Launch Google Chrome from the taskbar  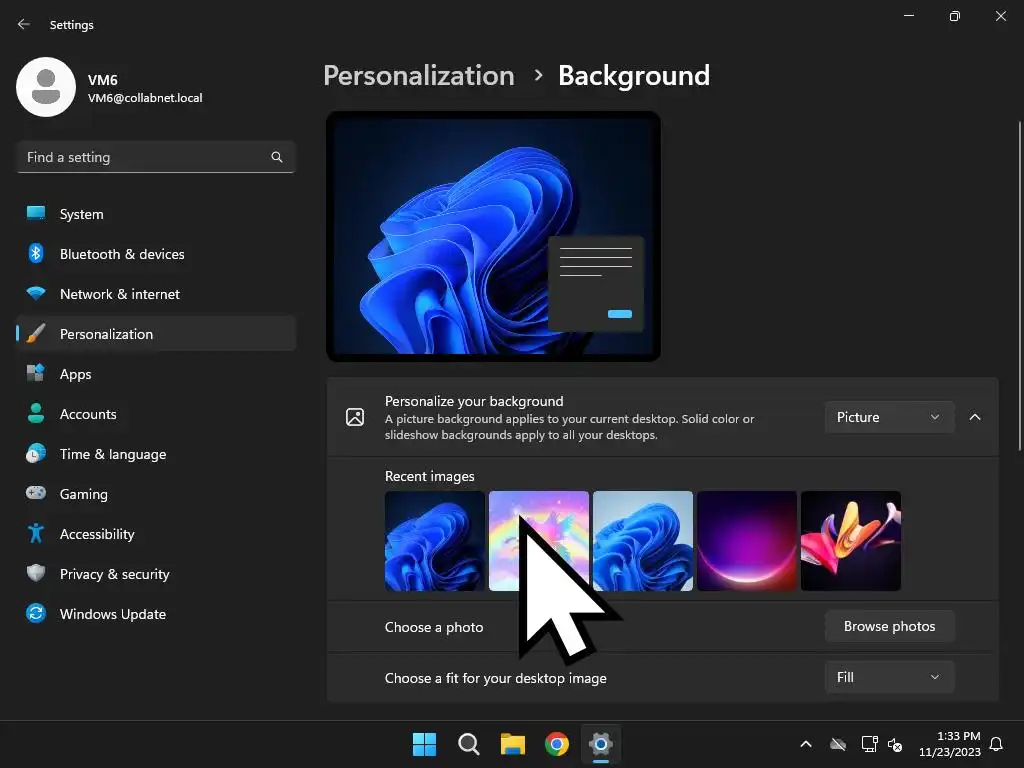coord(556,744)
